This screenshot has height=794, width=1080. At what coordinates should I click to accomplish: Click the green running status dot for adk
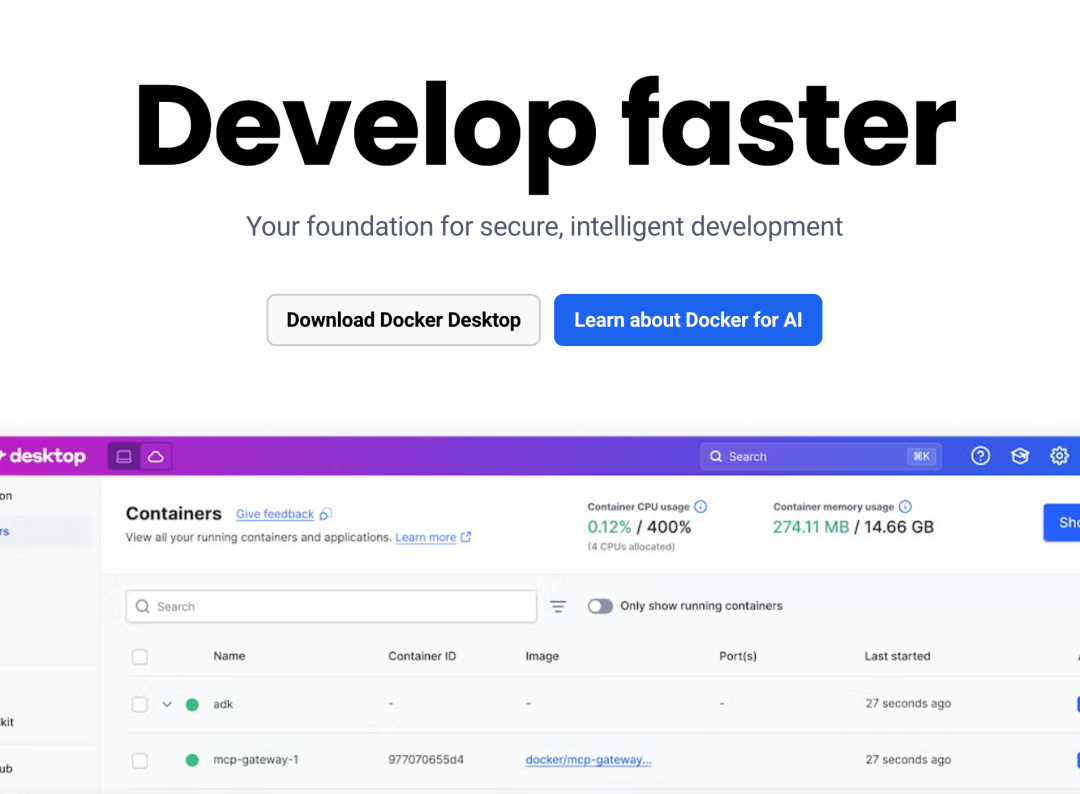[x=191, y=704]
